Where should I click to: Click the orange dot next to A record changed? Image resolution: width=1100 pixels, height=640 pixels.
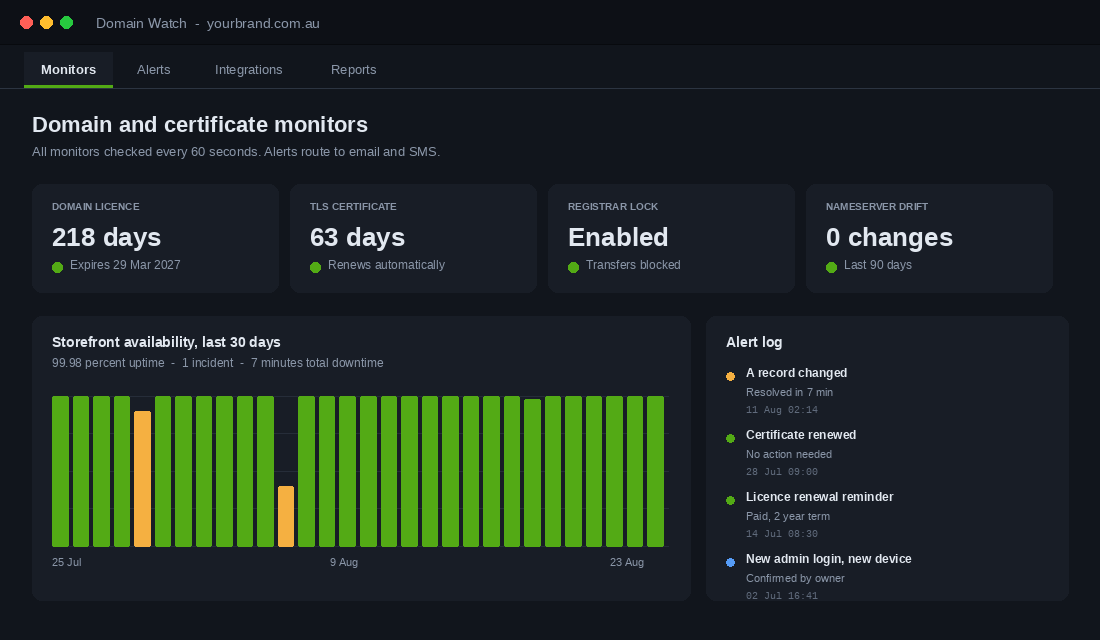tap(730, 376)
